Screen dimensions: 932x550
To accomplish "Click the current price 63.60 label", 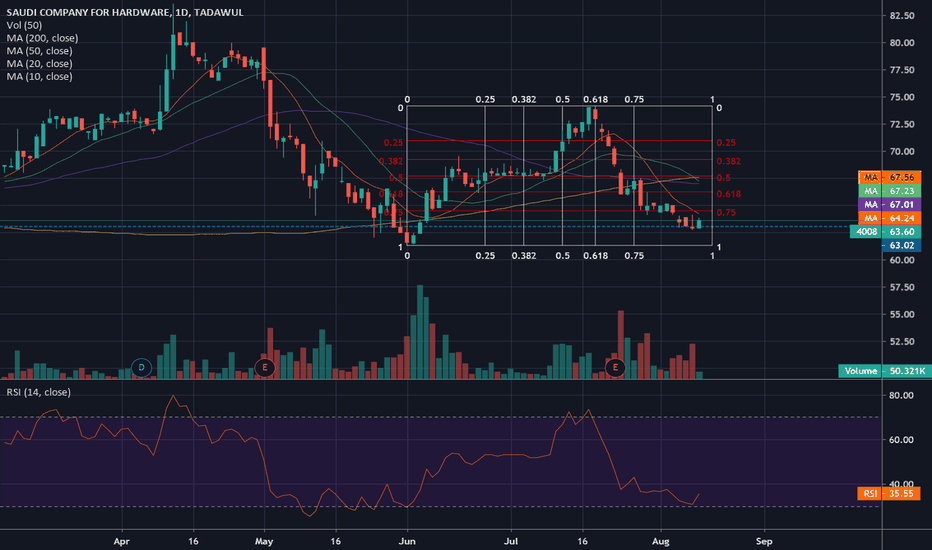I will pyautogui.click(x=886, y=232).
